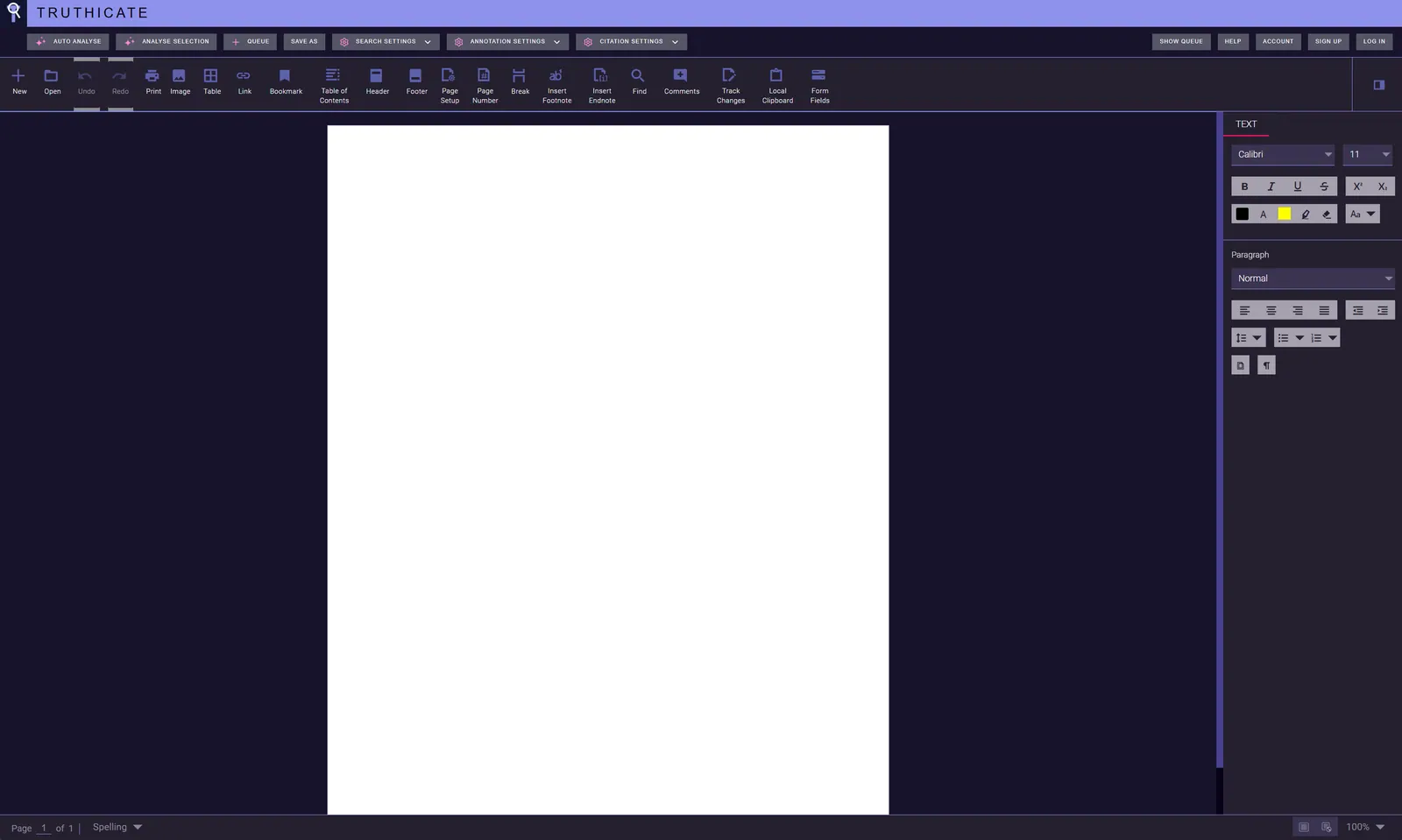Add a Bookmark
The width and height of the screenshot is (1402, 840).
(286, 81)
